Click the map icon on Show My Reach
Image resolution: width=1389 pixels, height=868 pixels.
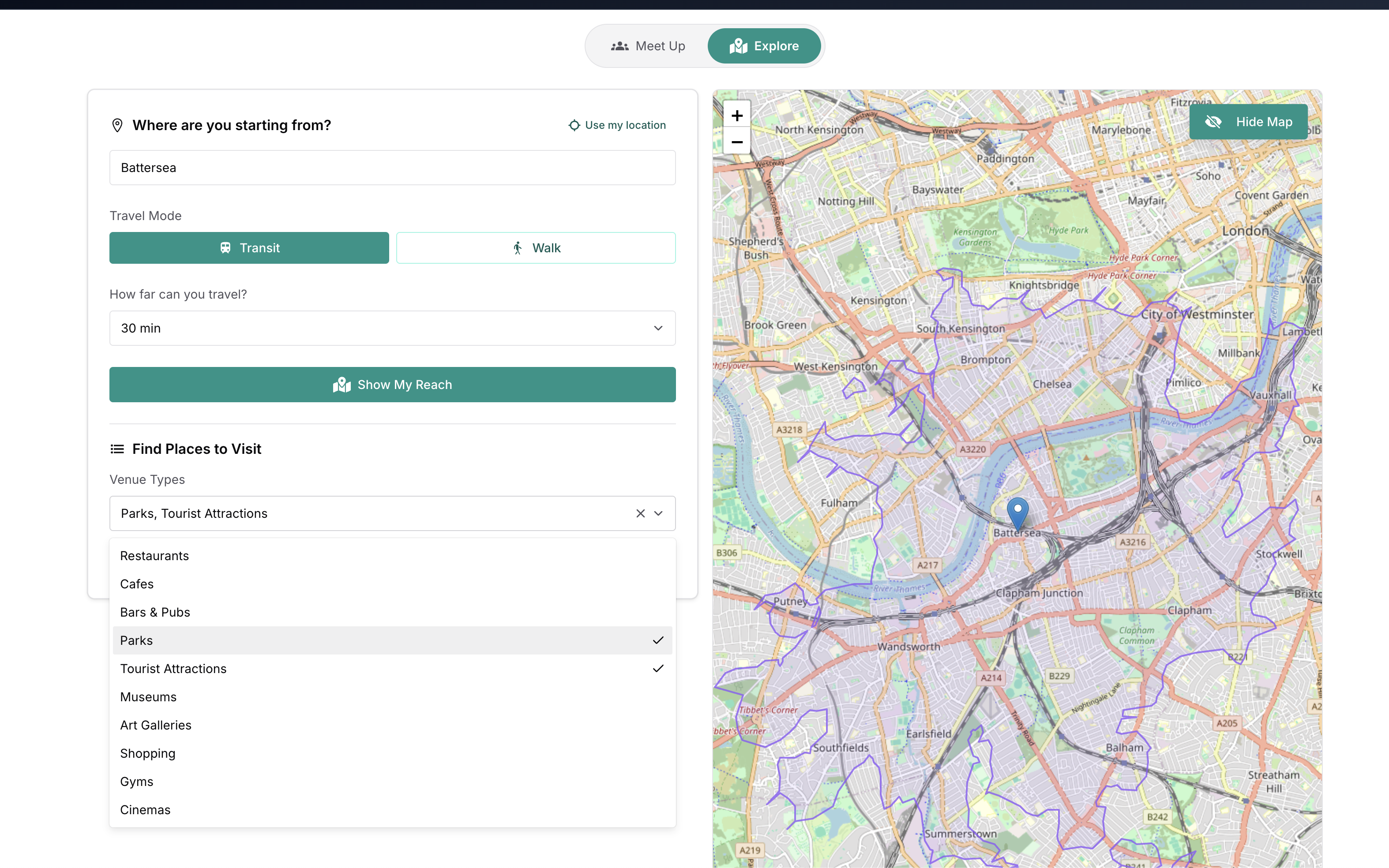(342, 385)
